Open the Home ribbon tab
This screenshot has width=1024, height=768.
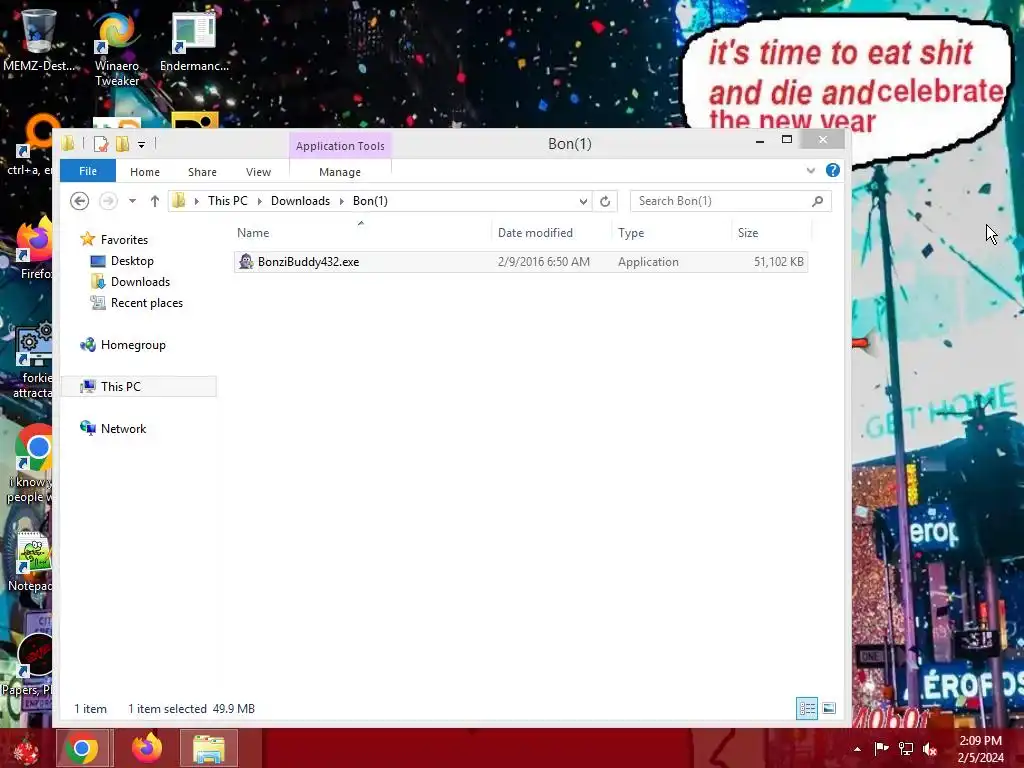[x=145, y=172]
